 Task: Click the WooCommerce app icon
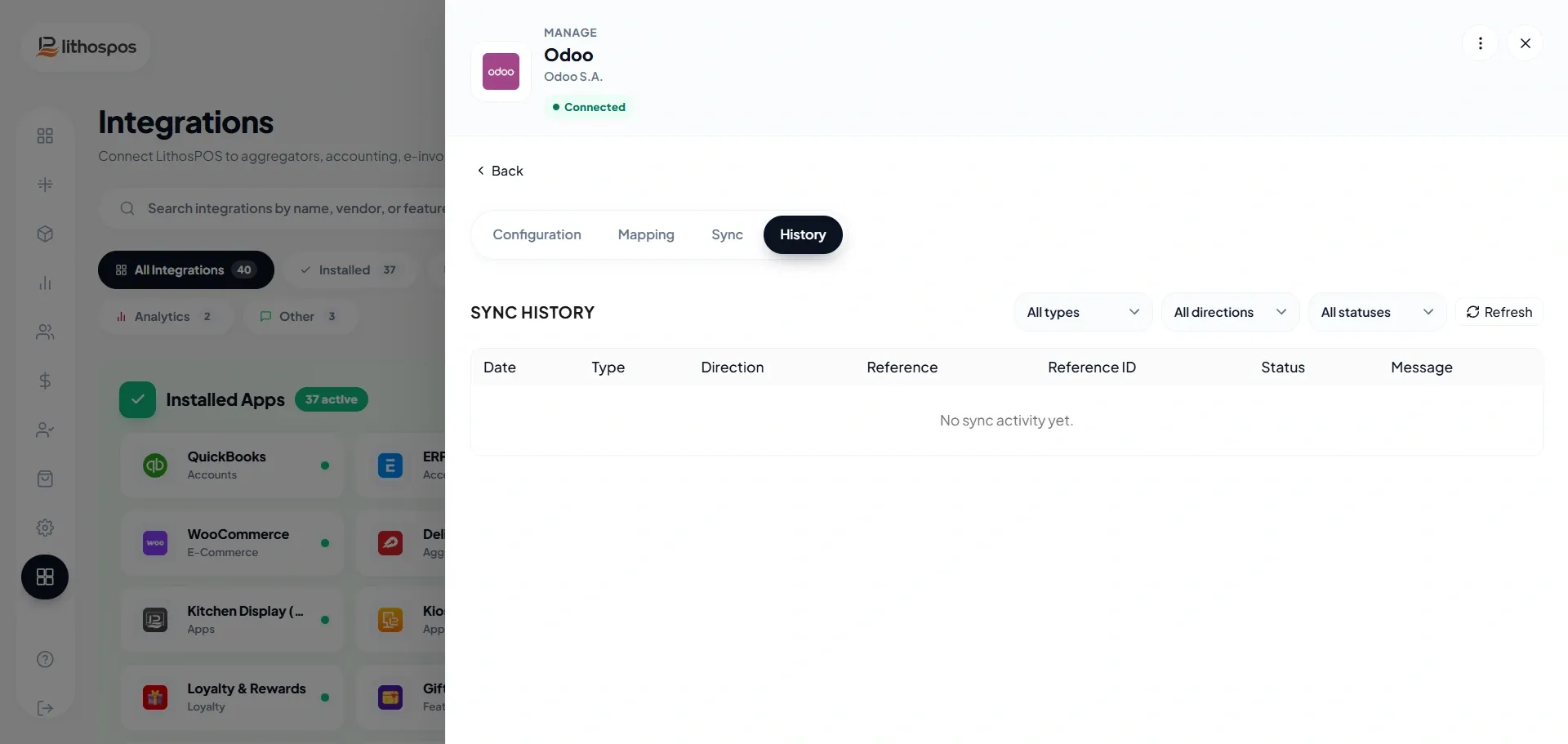click(155, 543)
